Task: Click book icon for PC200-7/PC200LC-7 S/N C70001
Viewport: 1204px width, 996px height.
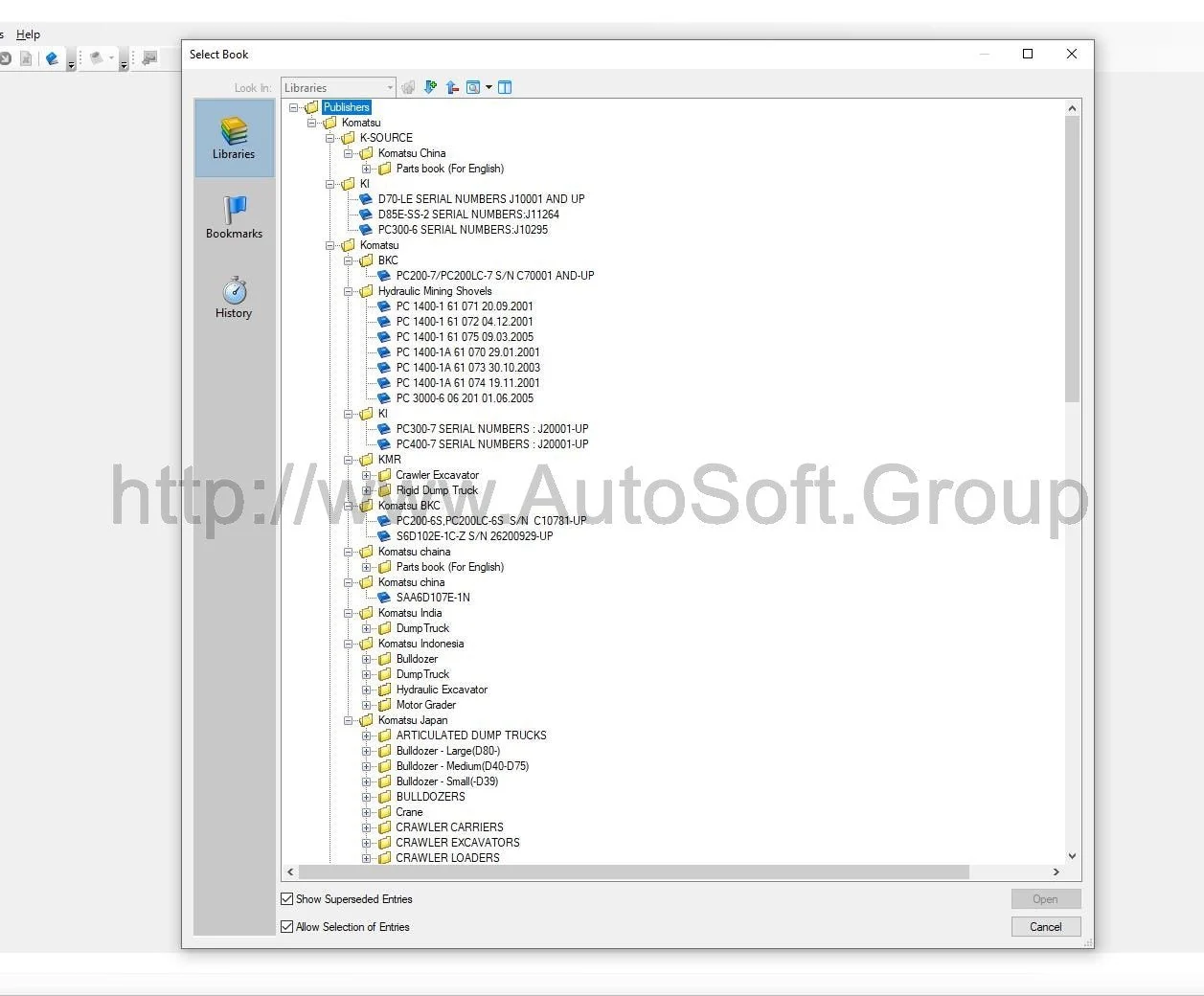Action: (x=384, y=276)
